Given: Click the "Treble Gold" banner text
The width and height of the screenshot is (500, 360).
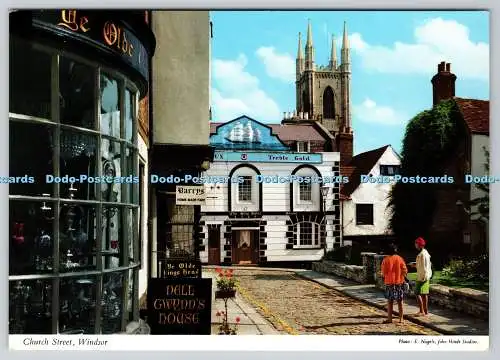Looking at the screenshot, I should tap(289, 158).
